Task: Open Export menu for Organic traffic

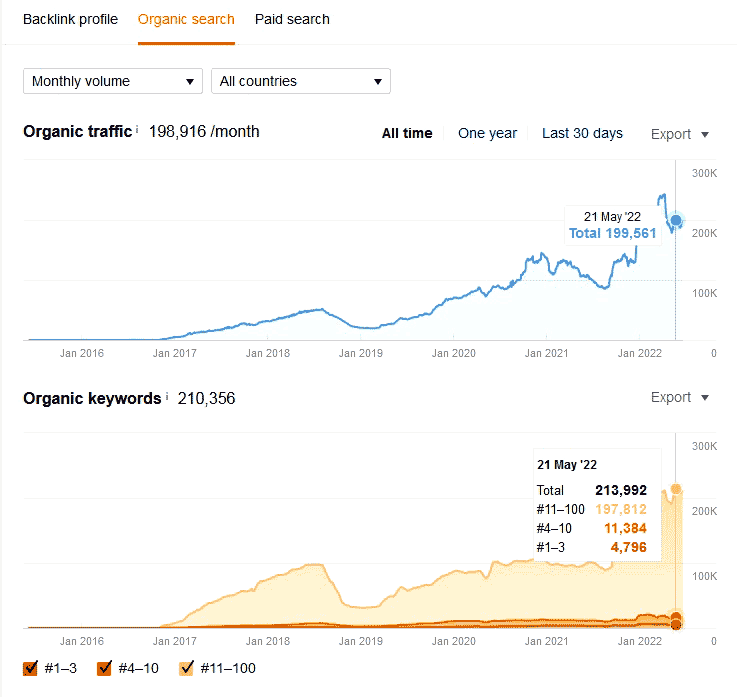Action: [x=679, y=134]
